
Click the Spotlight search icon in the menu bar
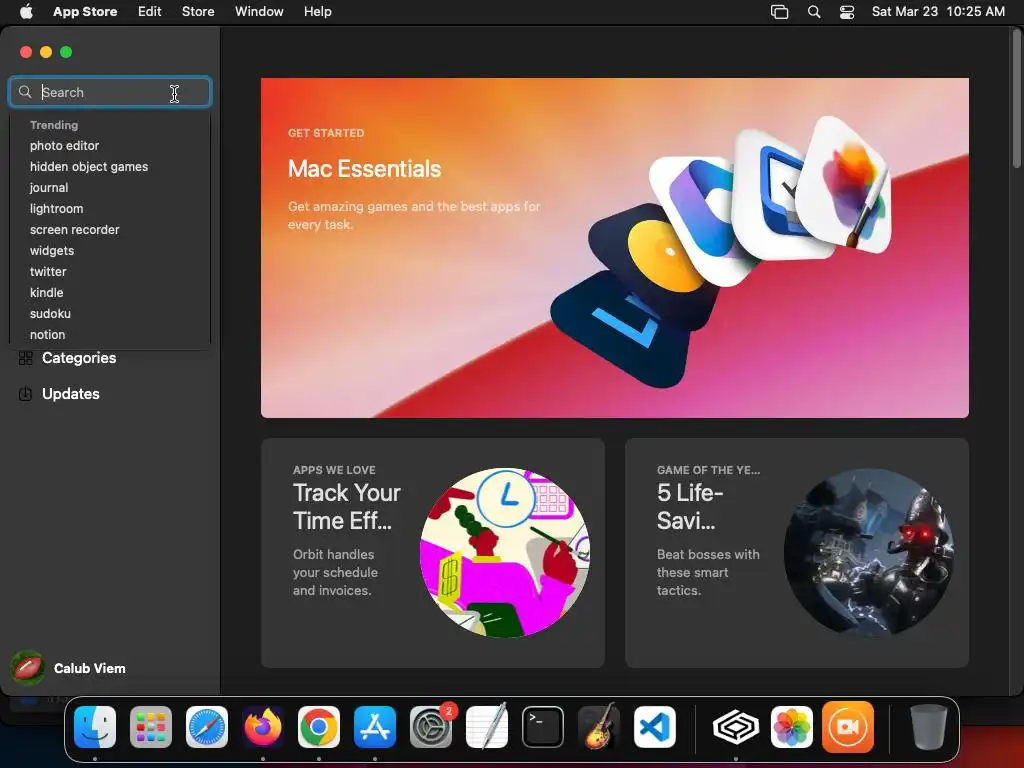click(x=814, y=11)
